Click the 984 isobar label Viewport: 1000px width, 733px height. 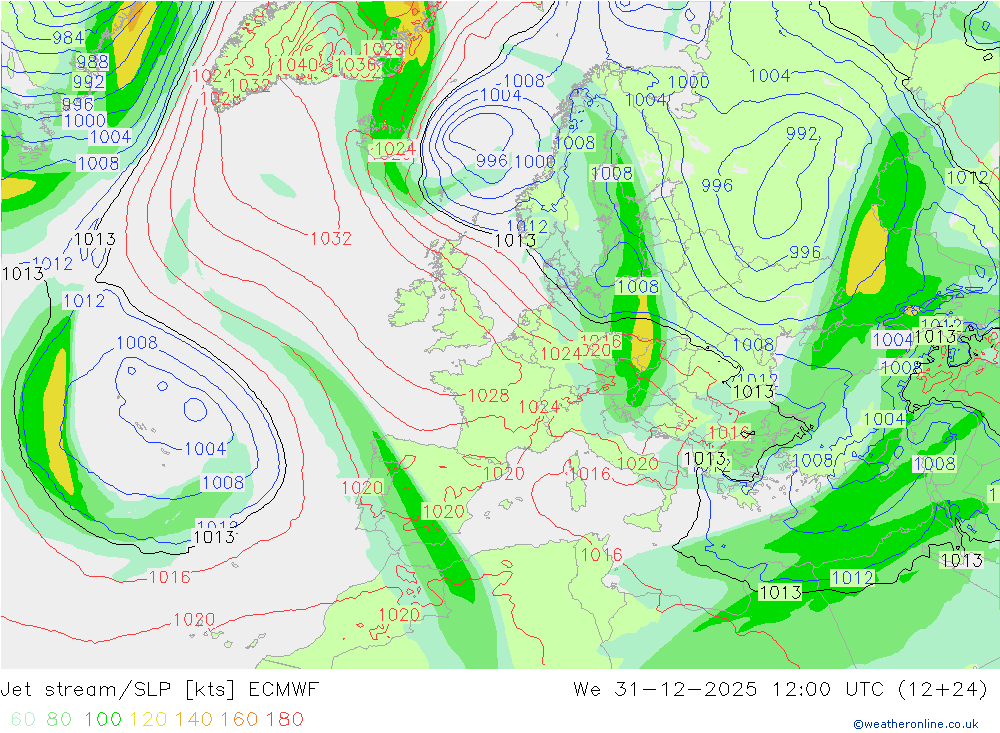(68, 38)
